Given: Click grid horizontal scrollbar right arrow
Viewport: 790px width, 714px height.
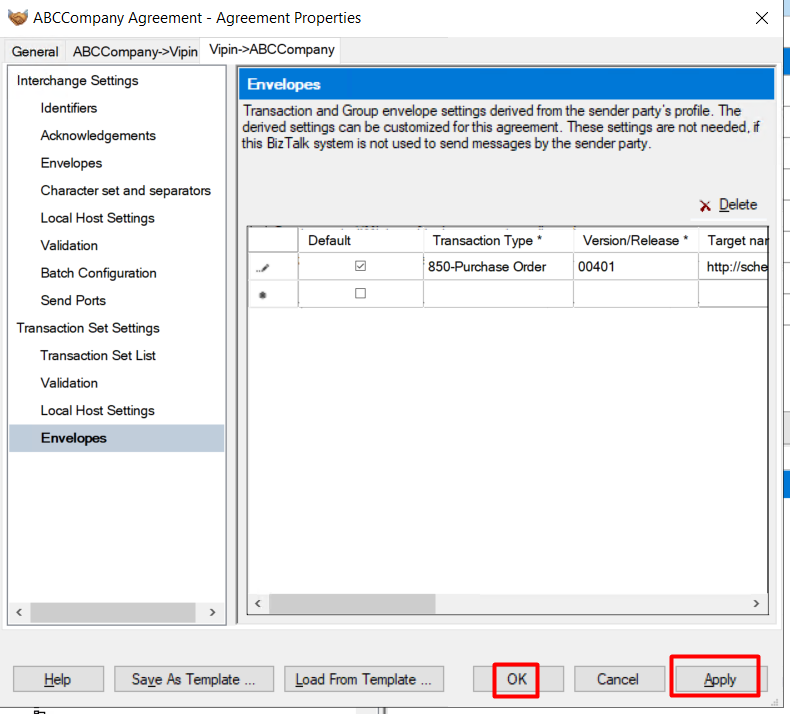Looking at the screenshot, I should 756,604.
